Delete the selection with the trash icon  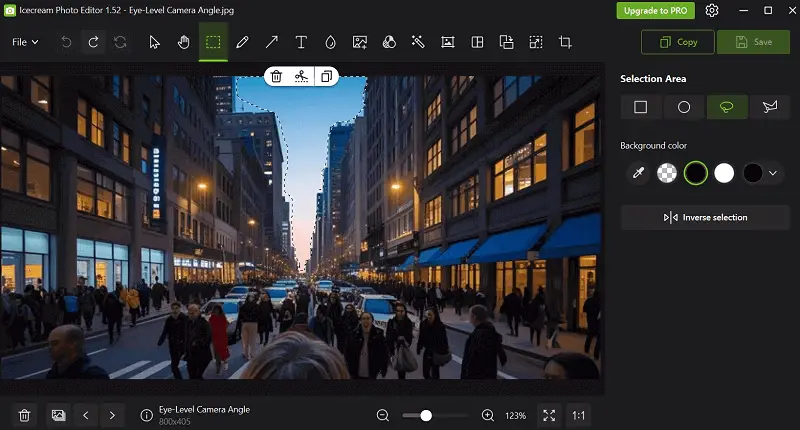(x=277, y=77)
